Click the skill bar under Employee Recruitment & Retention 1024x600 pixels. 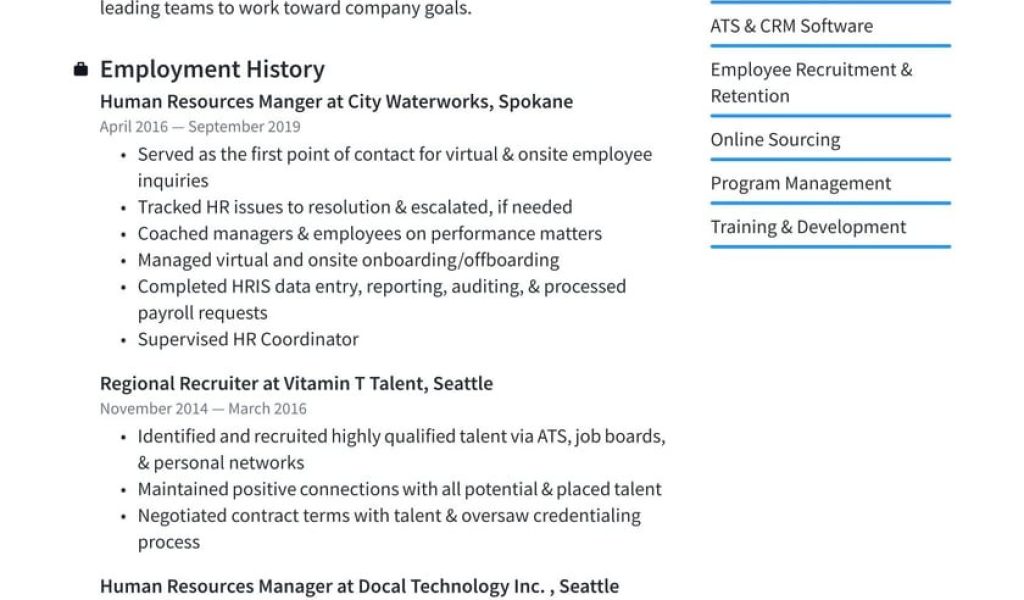830,116
